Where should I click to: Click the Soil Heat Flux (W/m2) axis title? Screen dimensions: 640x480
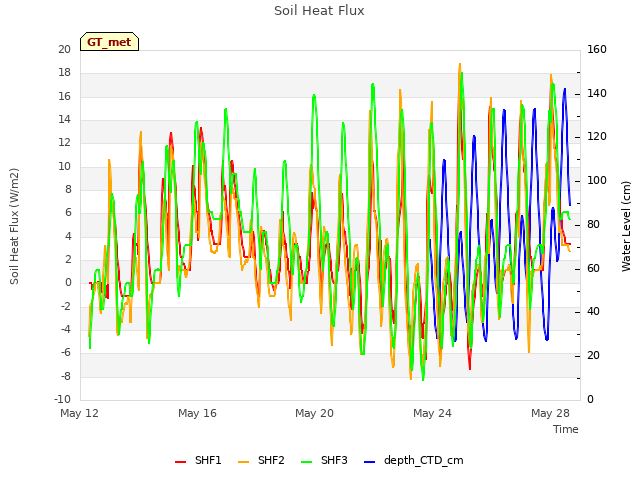click(x=14, y=227)
